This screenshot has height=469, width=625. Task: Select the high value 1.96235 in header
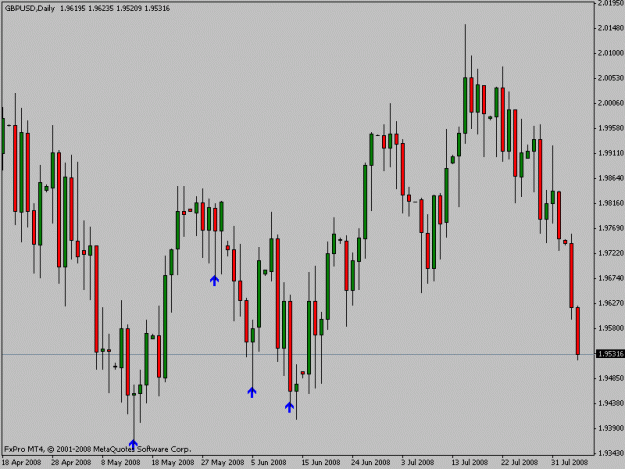tap(101, 8)
